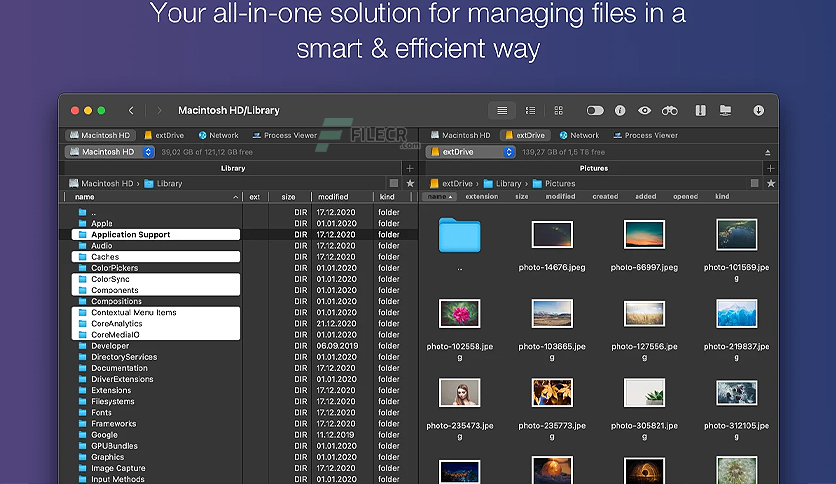Screen dimensions: 836x484
Task: Click the Quick Look eye icon
Action: click(x=645, y=110)
